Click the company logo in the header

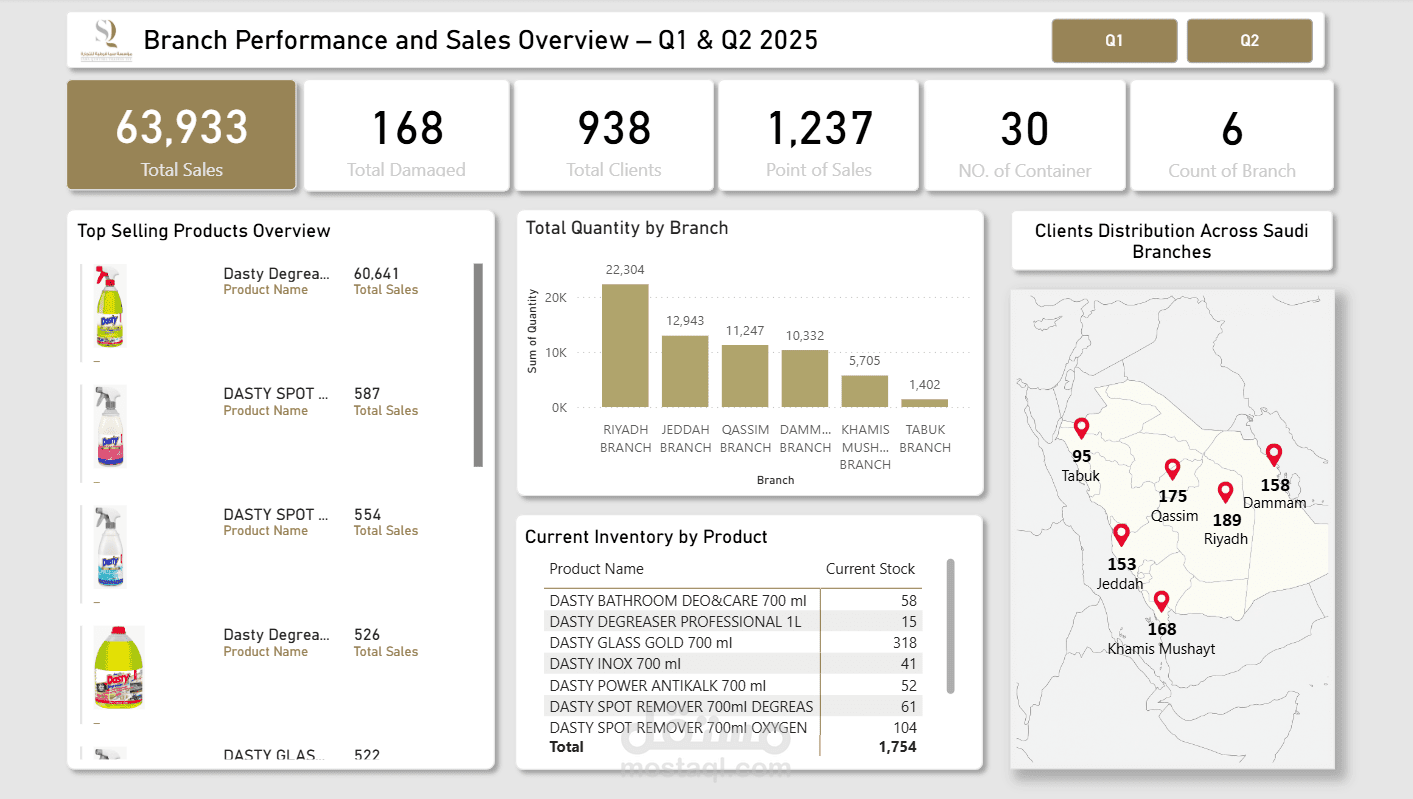105,40
